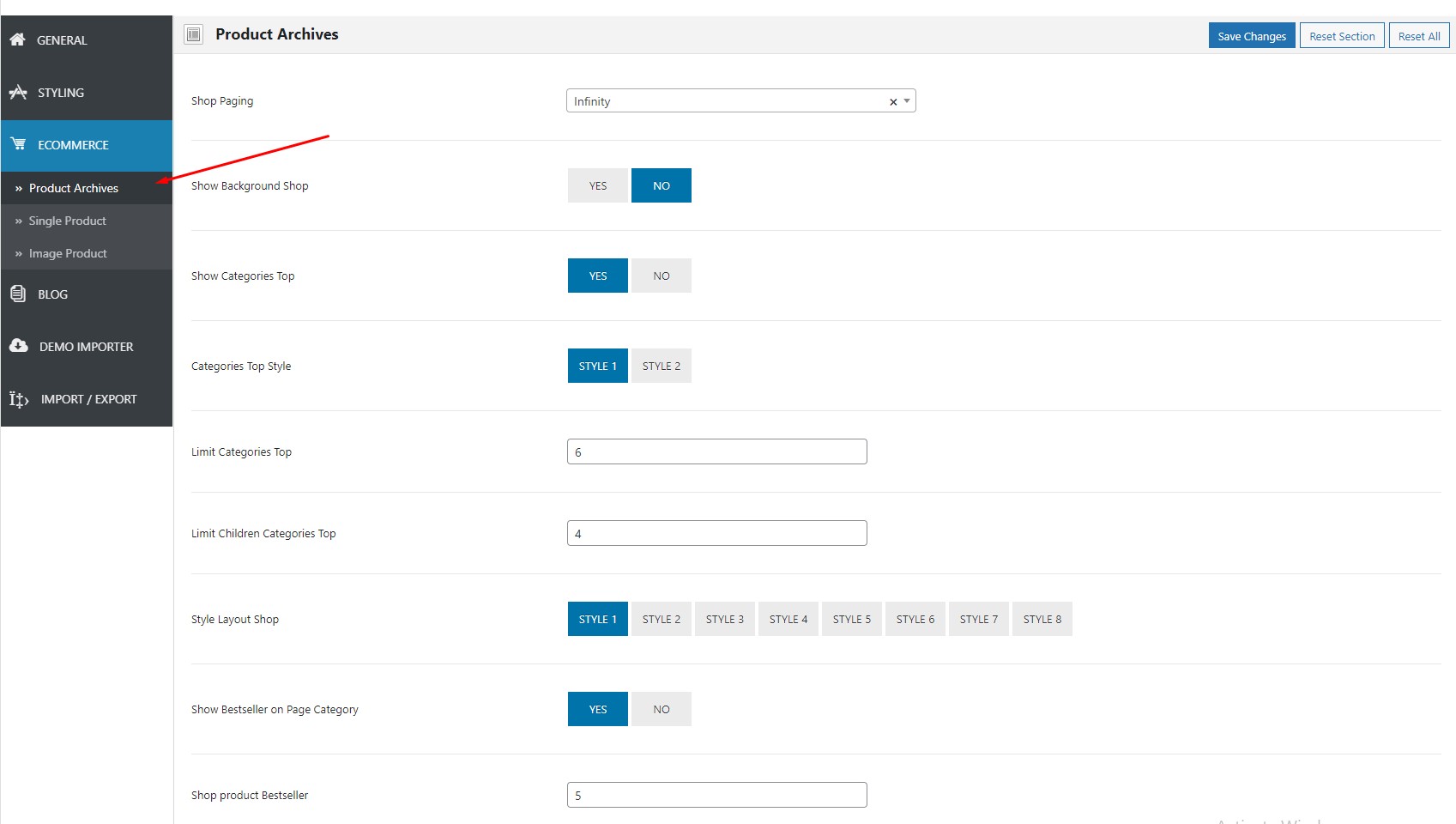Click the Show Background Shop label
The height and width of the screenshot is (824, 1456).
tap(250, 185)
